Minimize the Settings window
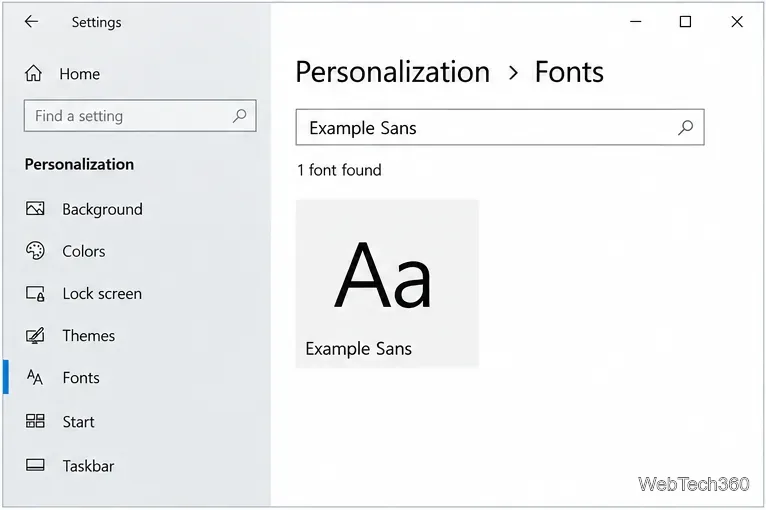Viewport: 766px width, 510px height. 636,21
